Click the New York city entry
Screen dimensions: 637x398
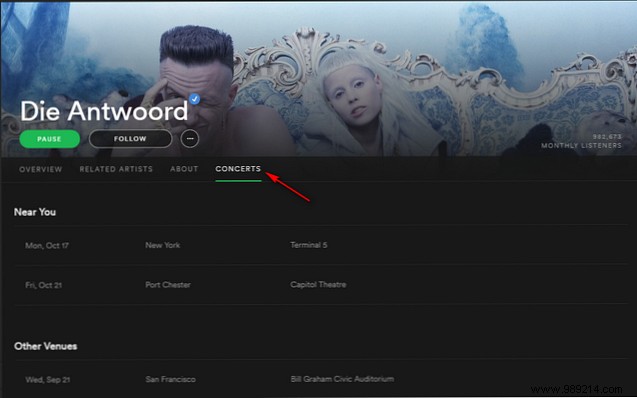pos(162,245)
